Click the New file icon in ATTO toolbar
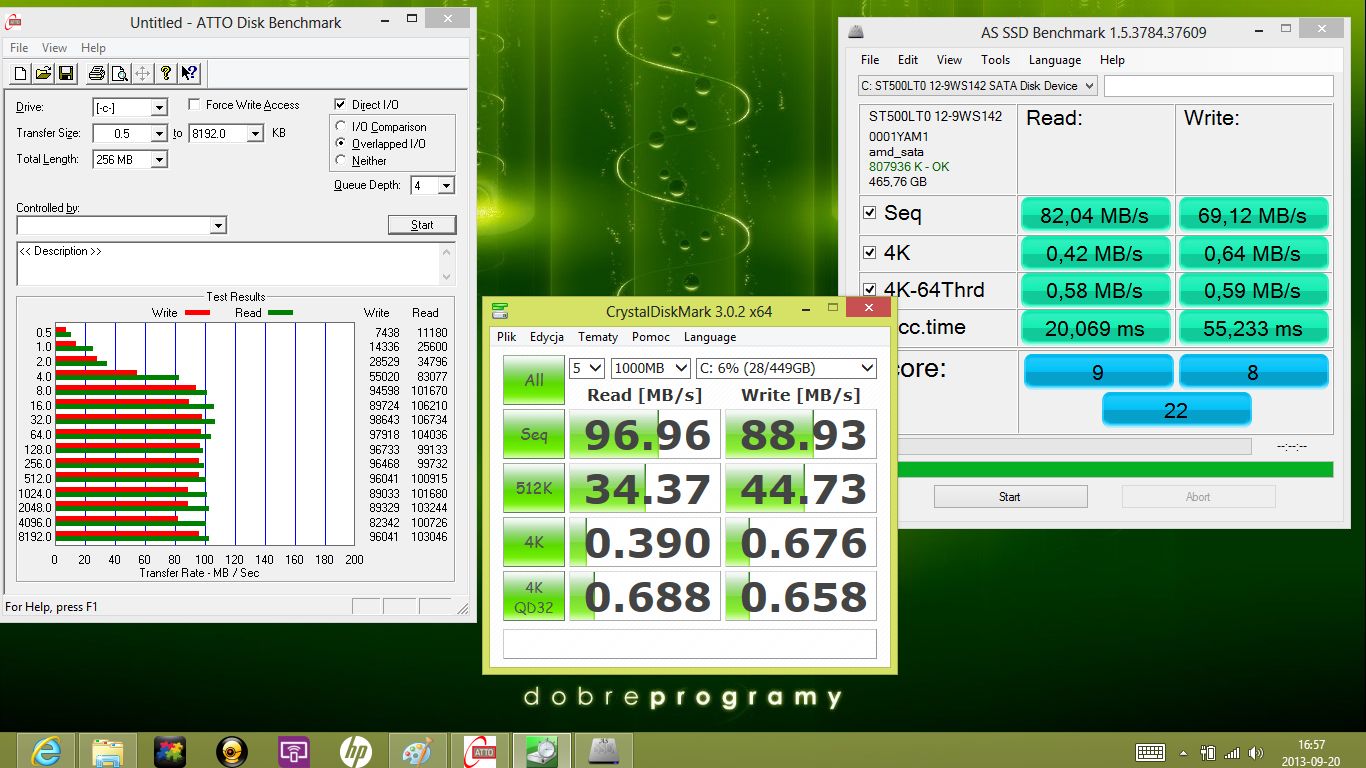This screenshot has width=1366, height=768. [x=21, y=73]
